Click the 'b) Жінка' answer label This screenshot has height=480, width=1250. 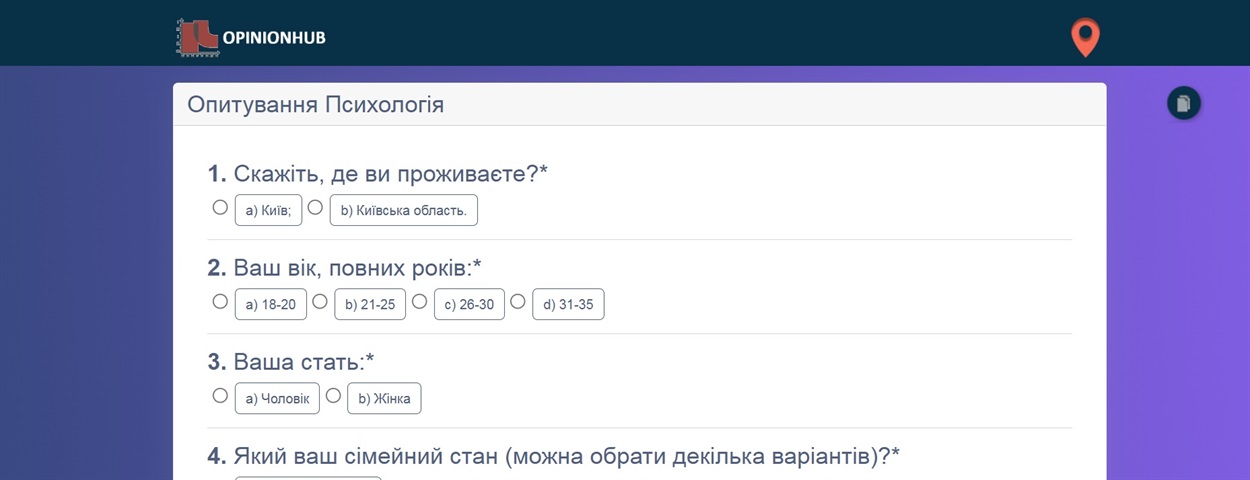pos(384,398)
